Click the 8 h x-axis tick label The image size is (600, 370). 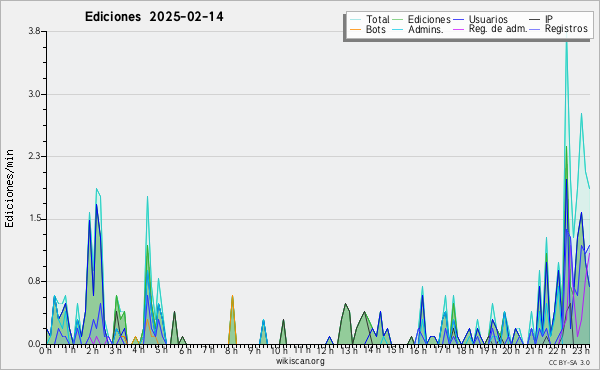point(231,350)
